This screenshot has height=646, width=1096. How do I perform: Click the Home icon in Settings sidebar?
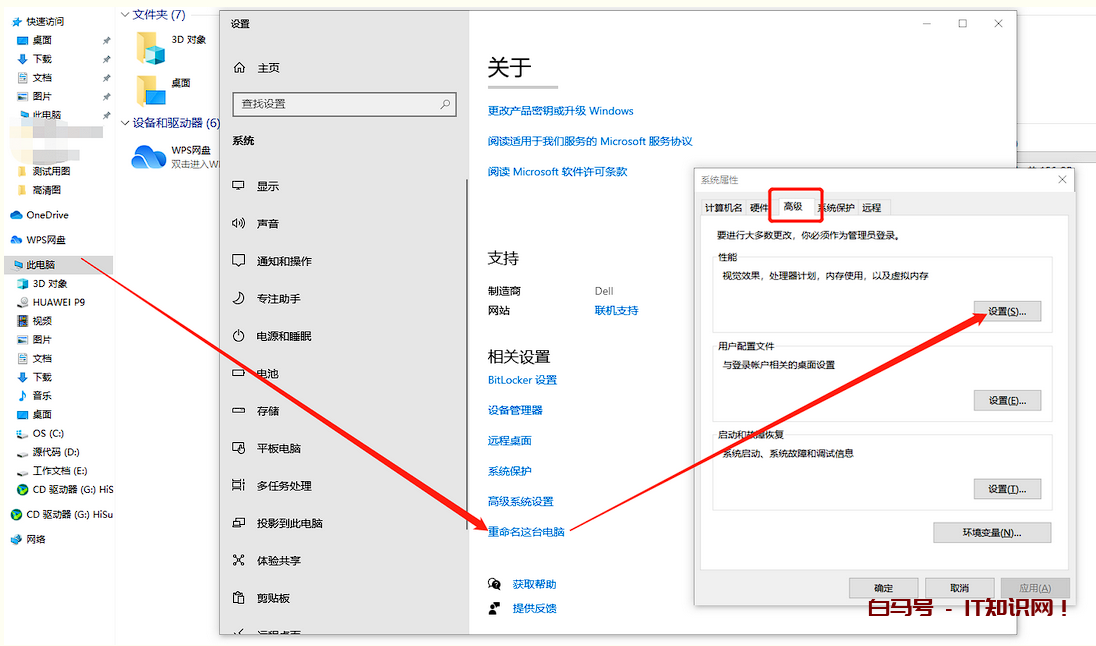pyautogui.click(x=239, y=68)
